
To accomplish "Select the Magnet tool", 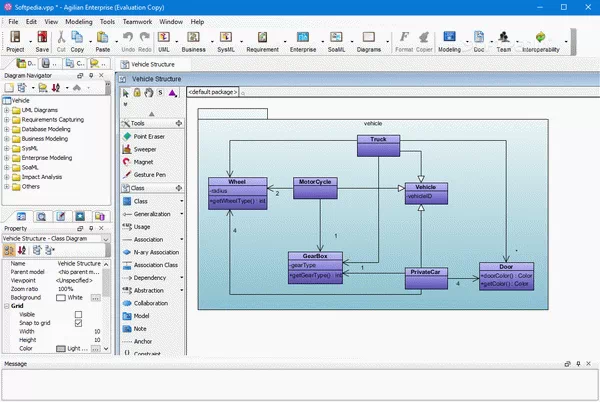I will [x=143, y=161].
